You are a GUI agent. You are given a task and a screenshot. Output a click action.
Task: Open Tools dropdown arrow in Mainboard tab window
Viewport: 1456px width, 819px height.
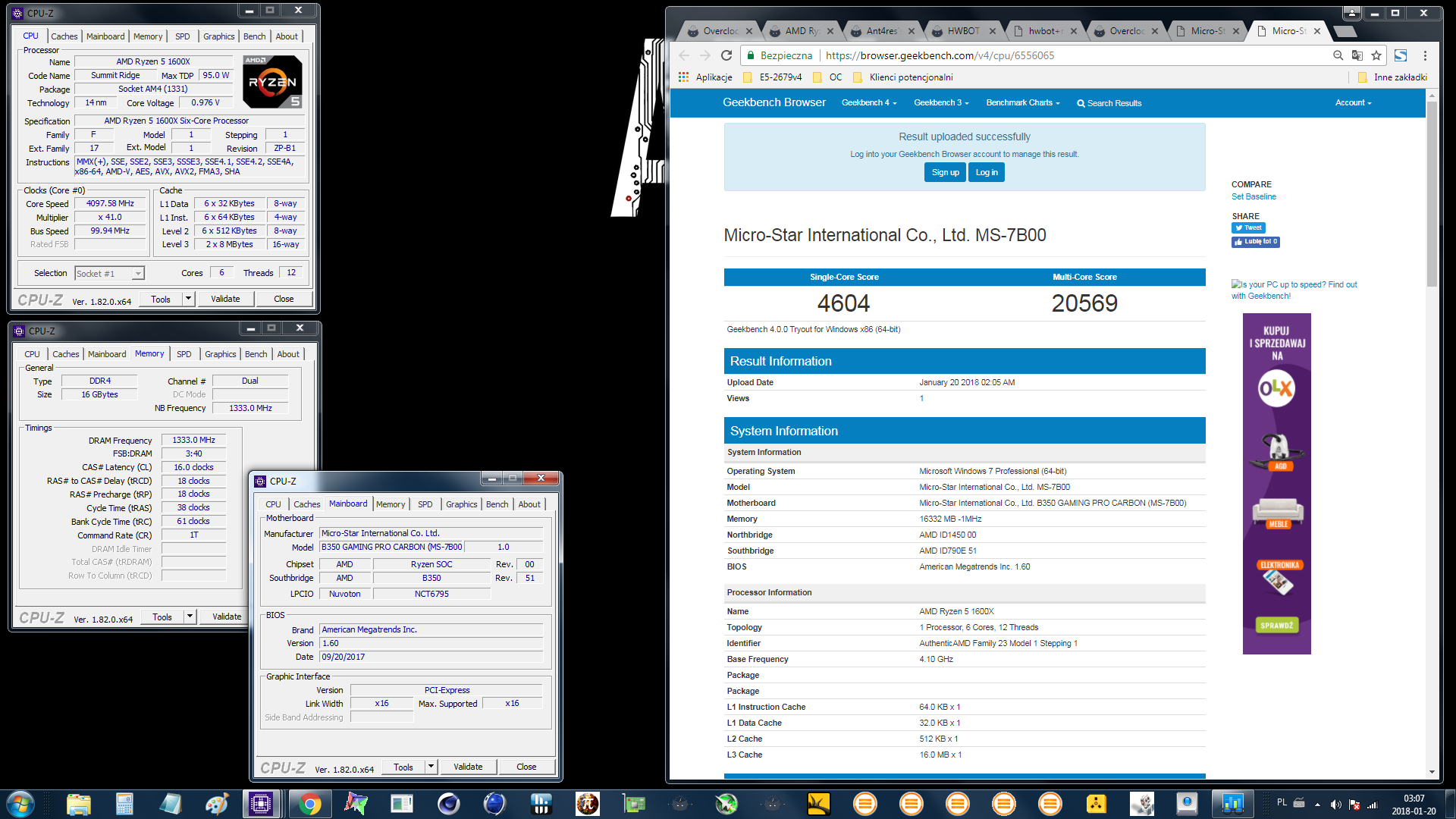[431, 767]
